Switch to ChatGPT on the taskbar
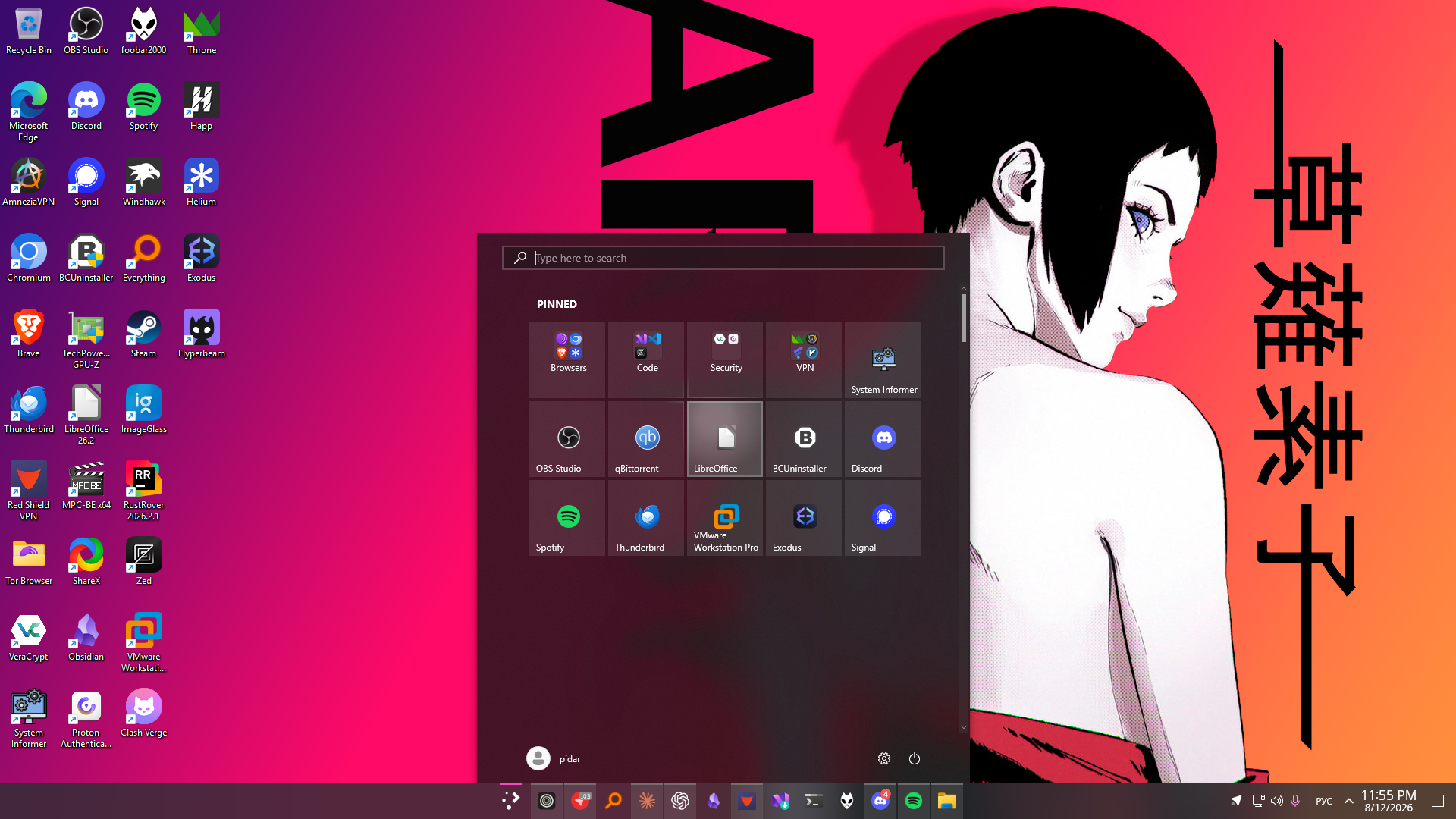This screenshot has width=1456, height=819. point(680,801)
